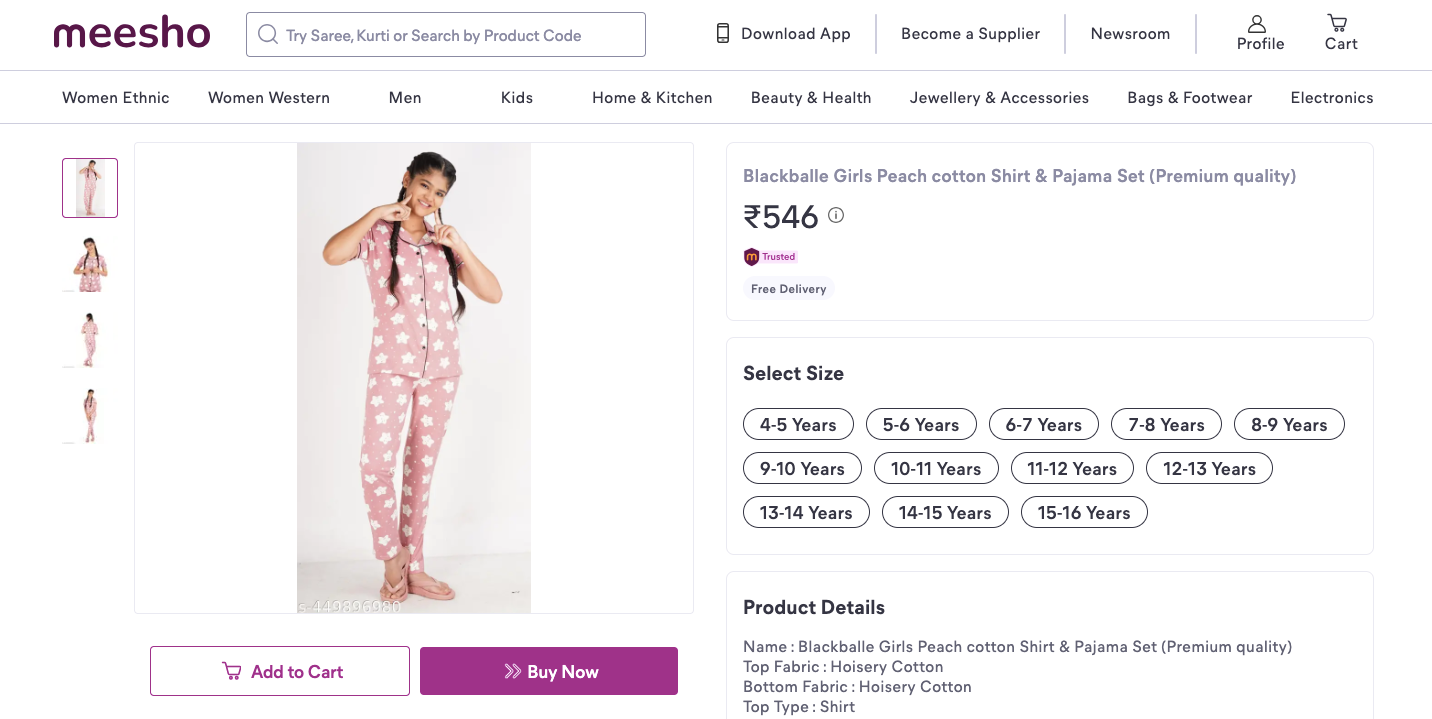View the second product thumbnail image
Screen dimensions: 1432x719
(x=90, y=264)
